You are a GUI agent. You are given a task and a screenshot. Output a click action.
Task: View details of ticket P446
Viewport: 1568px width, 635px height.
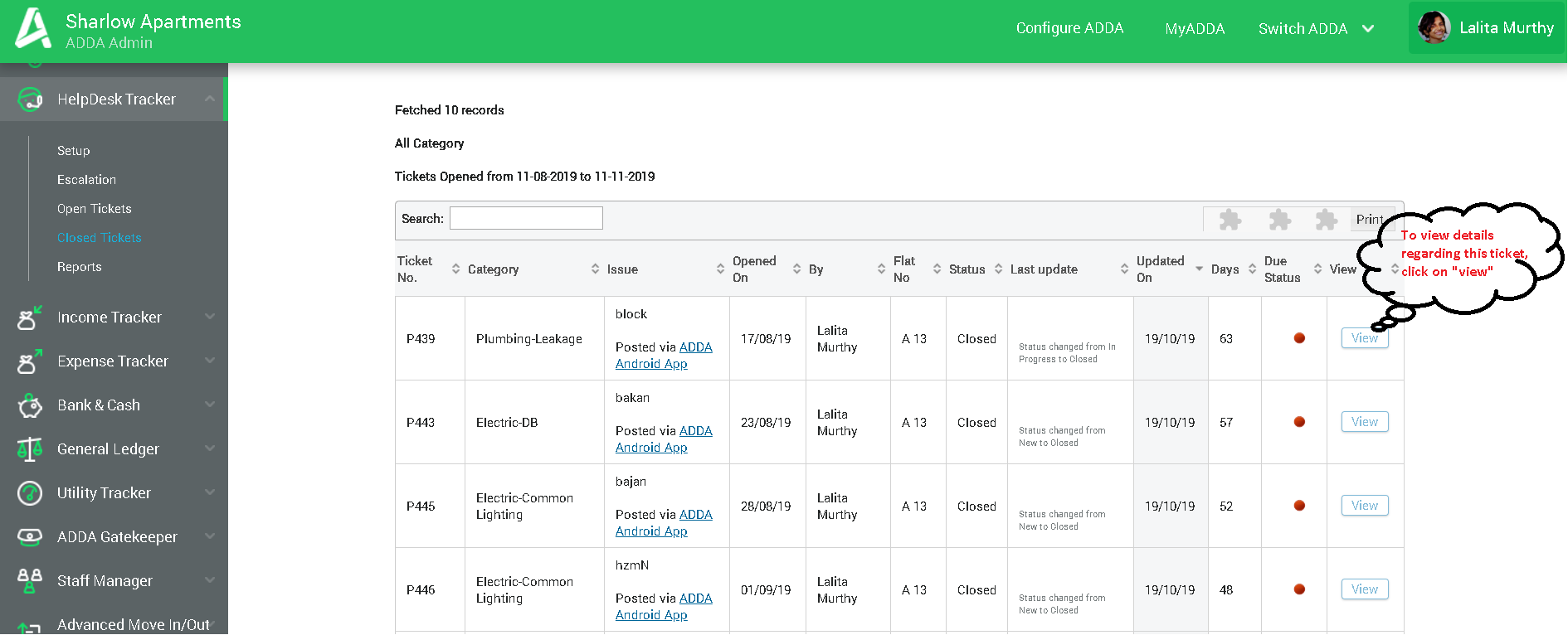(1365, 589)
